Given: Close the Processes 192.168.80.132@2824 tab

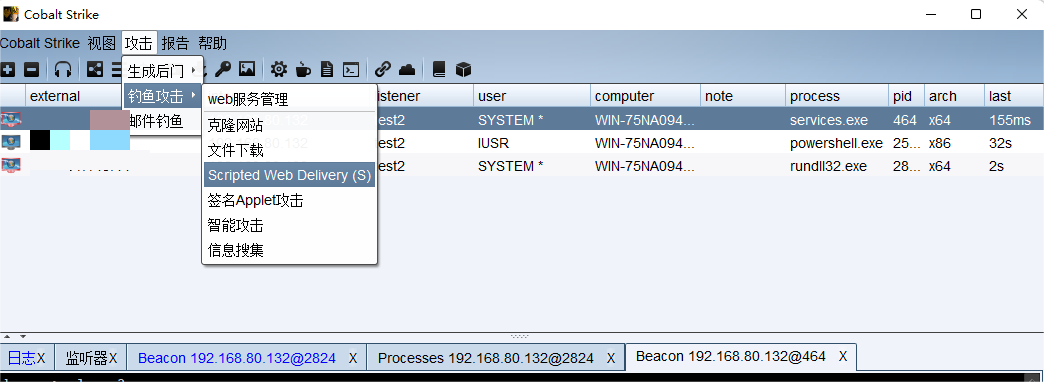Looking at the screenshot, I should tap(611, 358).
